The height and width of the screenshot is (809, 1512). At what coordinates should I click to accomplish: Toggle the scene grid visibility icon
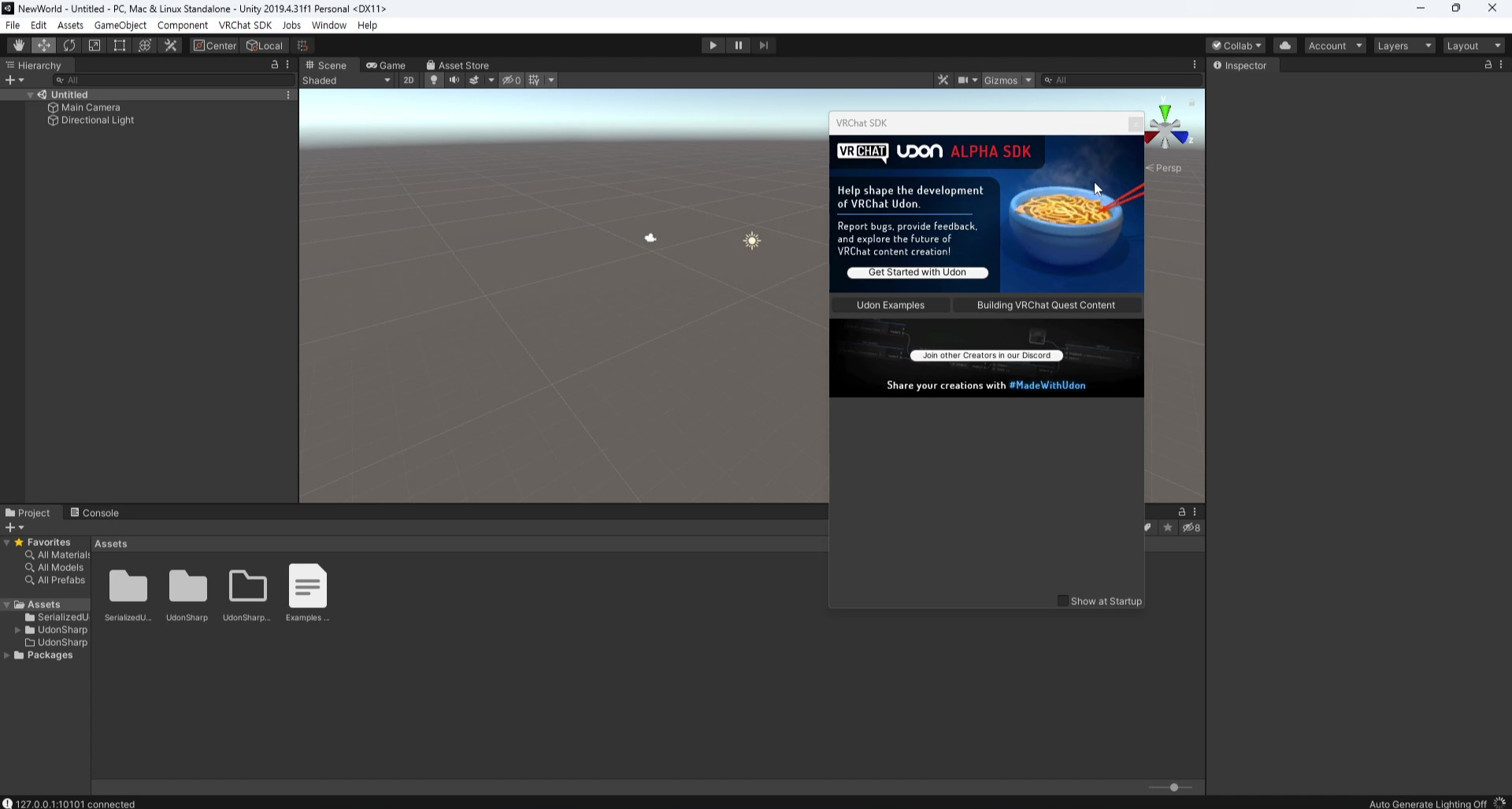(534, 80)
